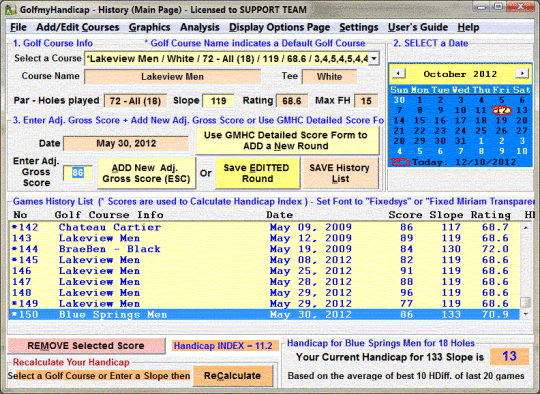Select date 24 in October calendar
Screen dimensions: 540x394
tap(460, 131)
